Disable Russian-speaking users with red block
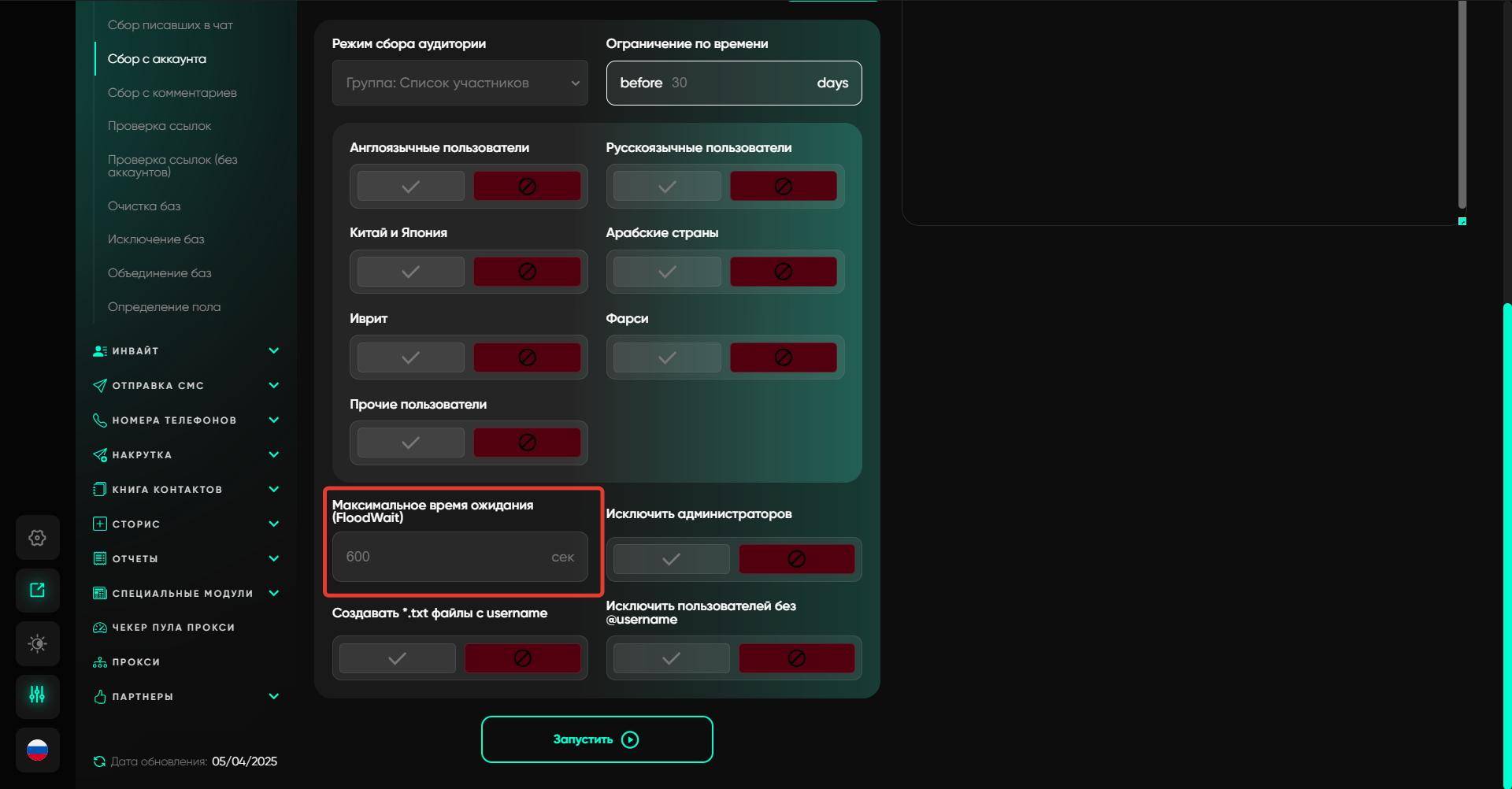The image size is (1512, 789). click(x=783, y=187)
